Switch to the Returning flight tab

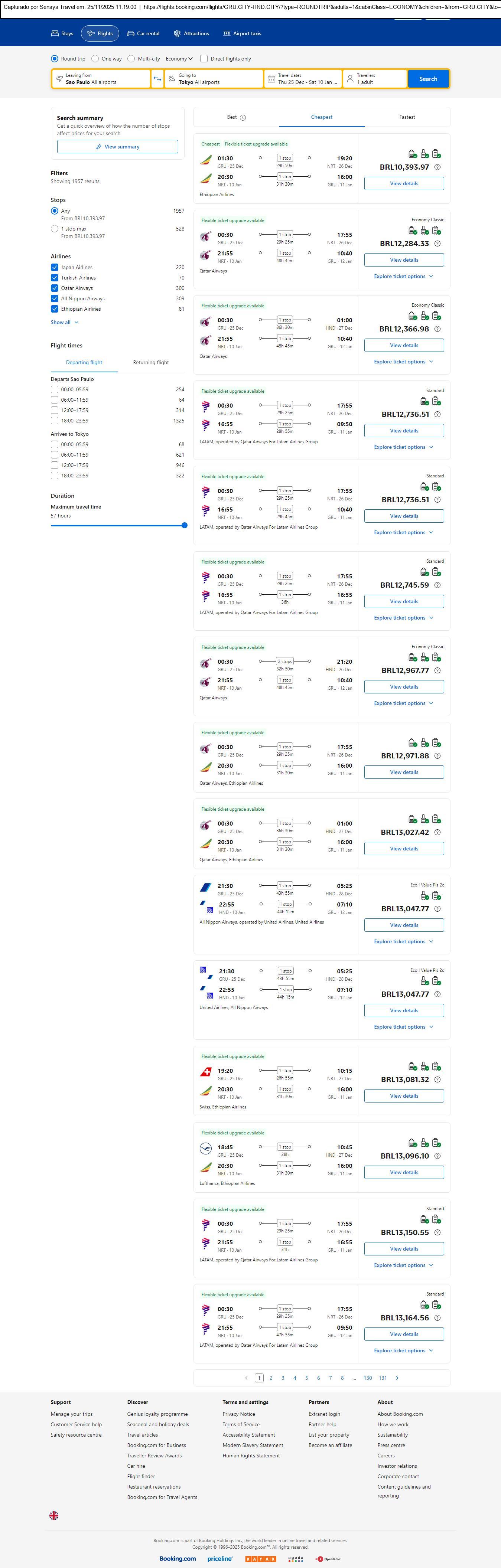point(151,362)
